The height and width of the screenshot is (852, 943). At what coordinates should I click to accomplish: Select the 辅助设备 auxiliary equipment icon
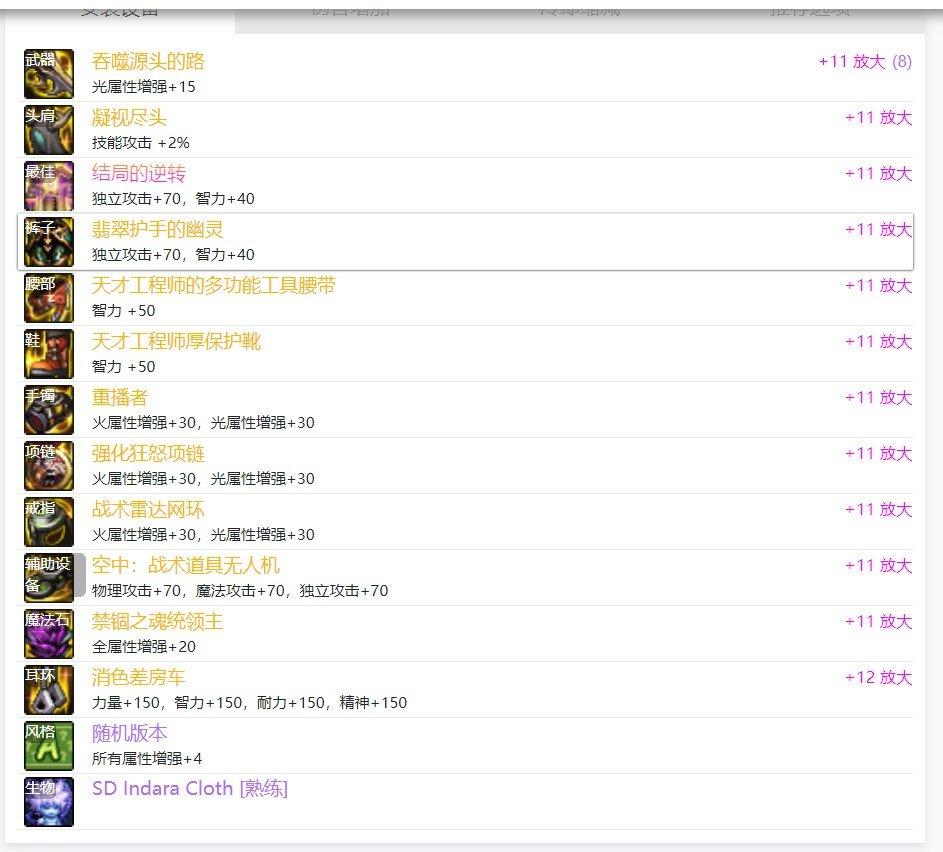[x=49, y=577]
